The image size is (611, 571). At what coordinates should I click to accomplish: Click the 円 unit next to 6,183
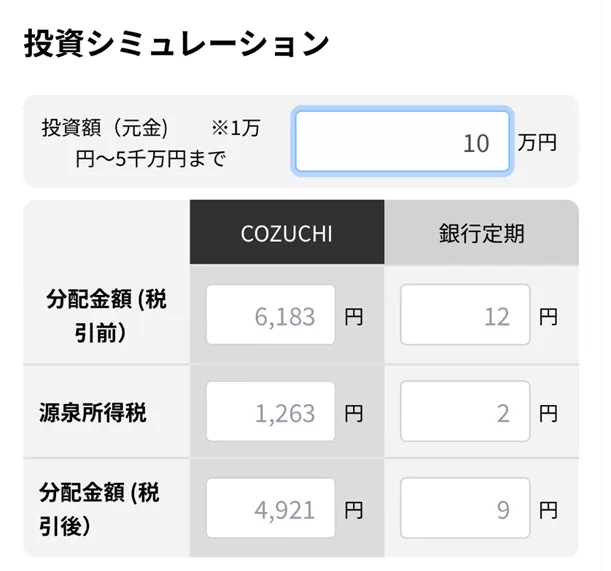(x=354, y=317)
